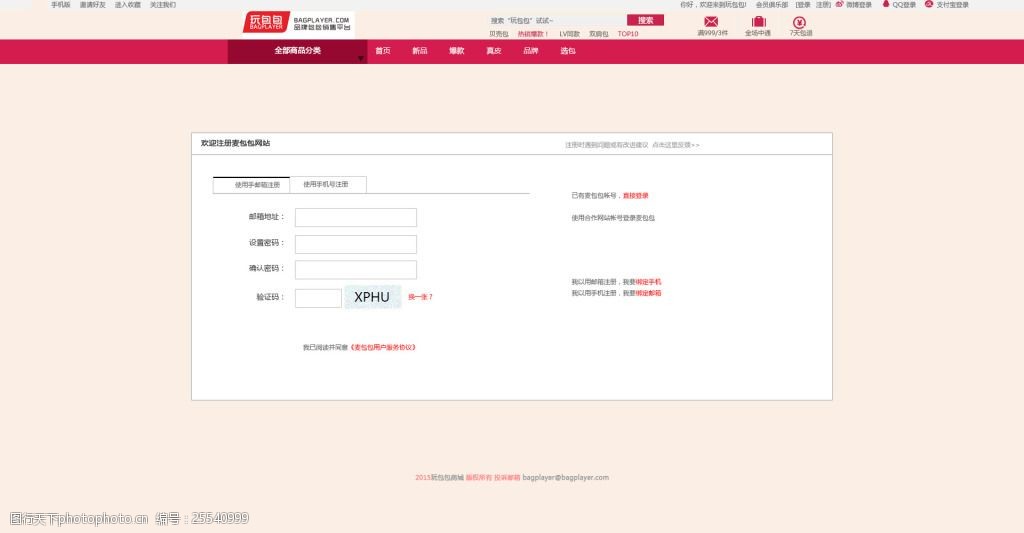This screenshot has height=533, width=1024.
Task: Open 新品 in the navigation bar
Action: click(419, 51)
